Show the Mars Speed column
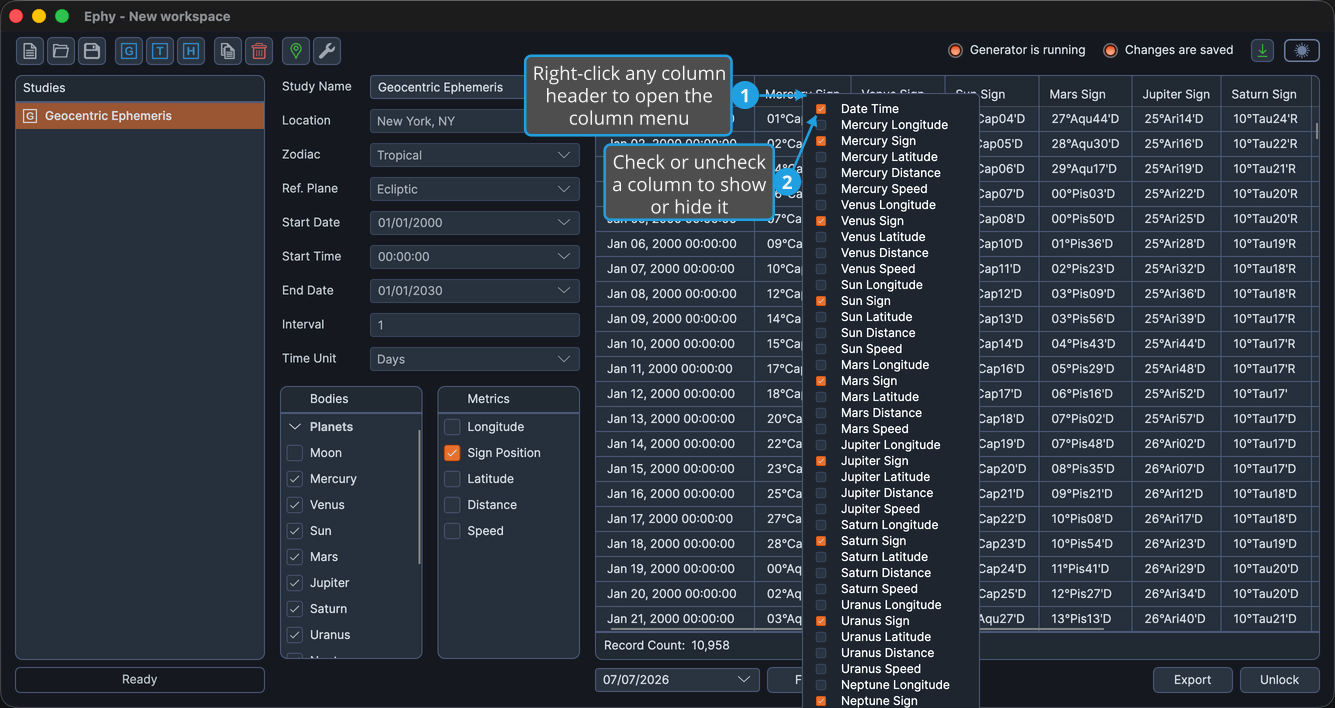 pos(821,429)
